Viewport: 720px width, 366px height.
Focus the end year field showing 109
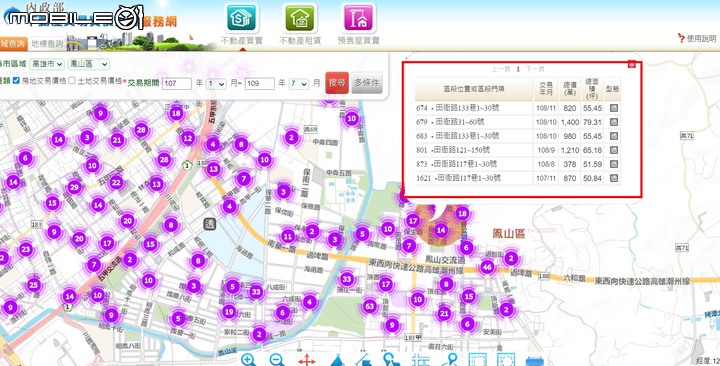tap(259, 84)
